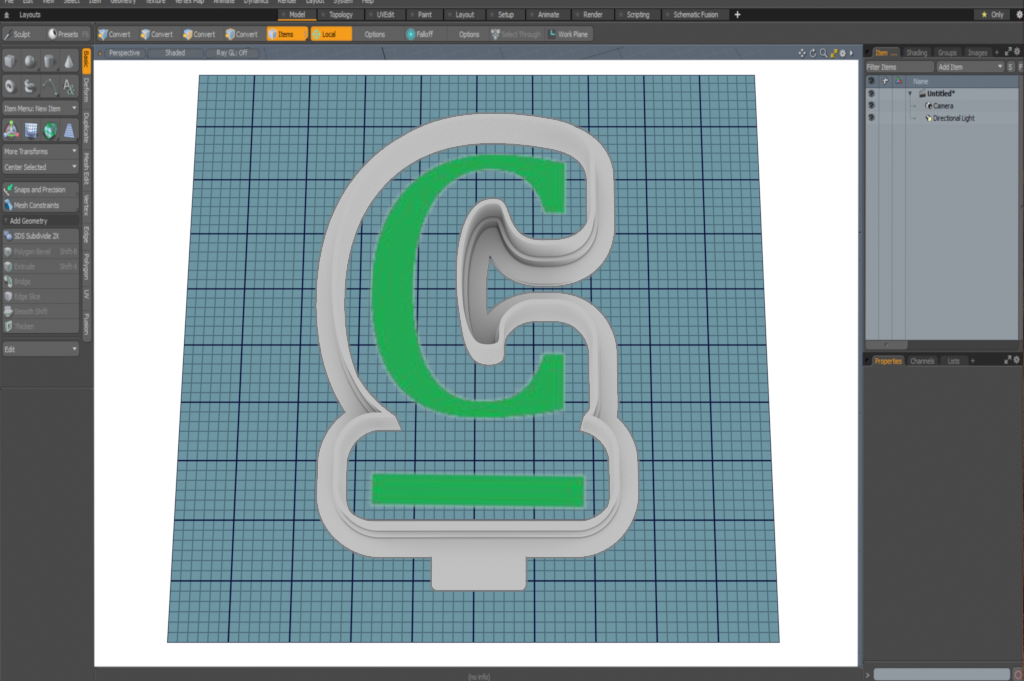Click SDS Subdivide 2X
Image resolution: width=1024 pixels, height=681 pixels.
coord(40,236)
